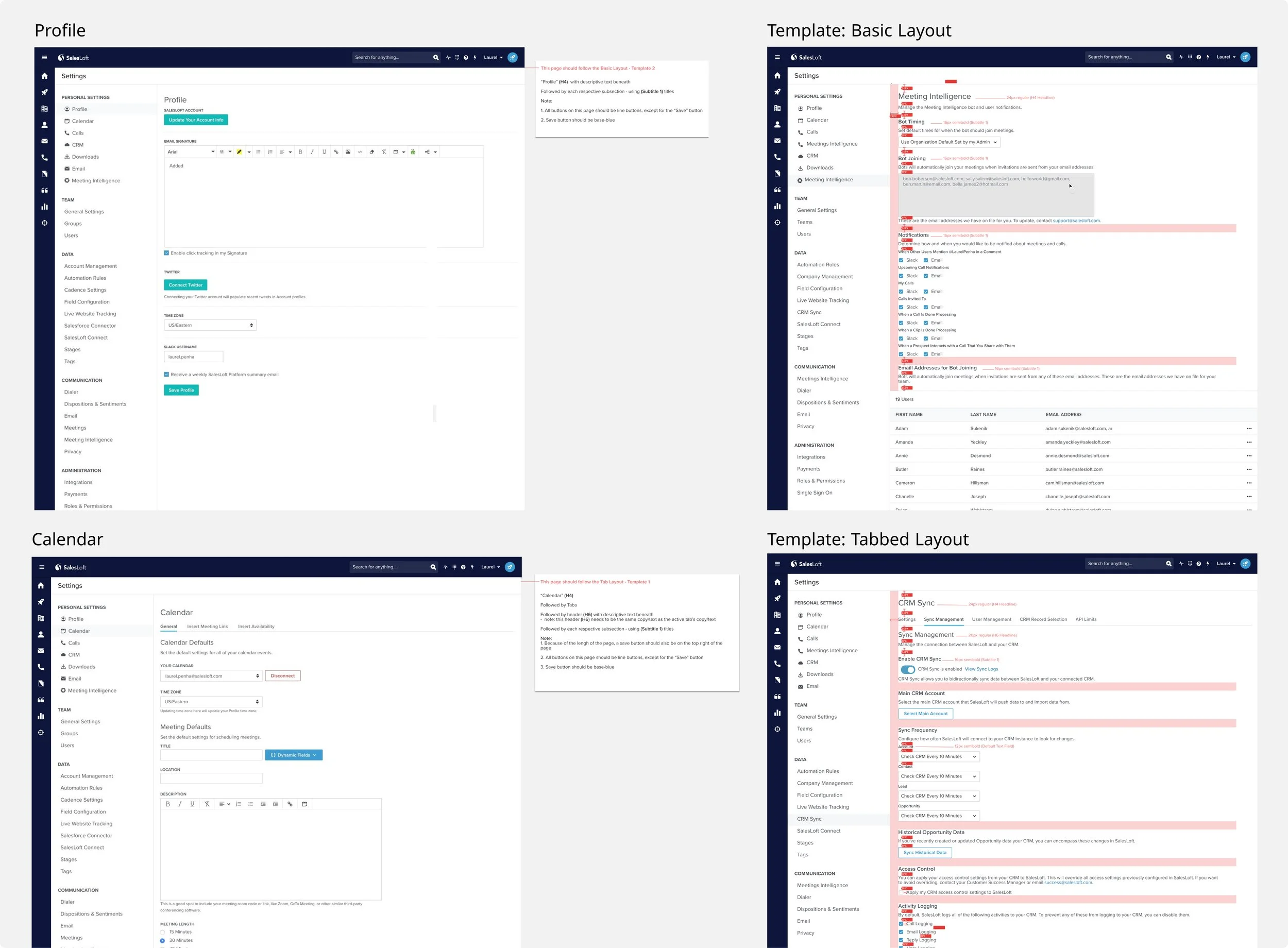Click Bold icon in Profile signature editor

click(x=300, y=152)
